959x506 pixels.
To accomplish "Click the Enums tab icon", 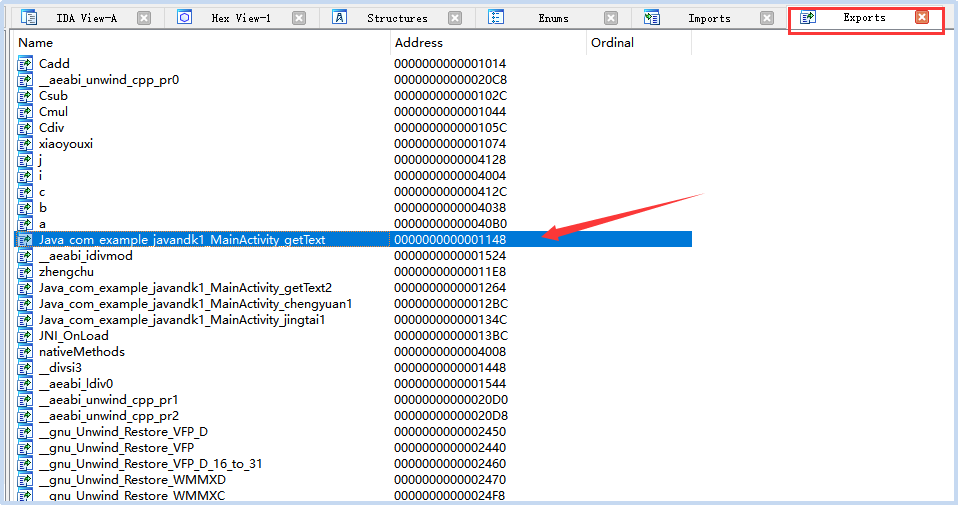I will (x=496, y=18).
